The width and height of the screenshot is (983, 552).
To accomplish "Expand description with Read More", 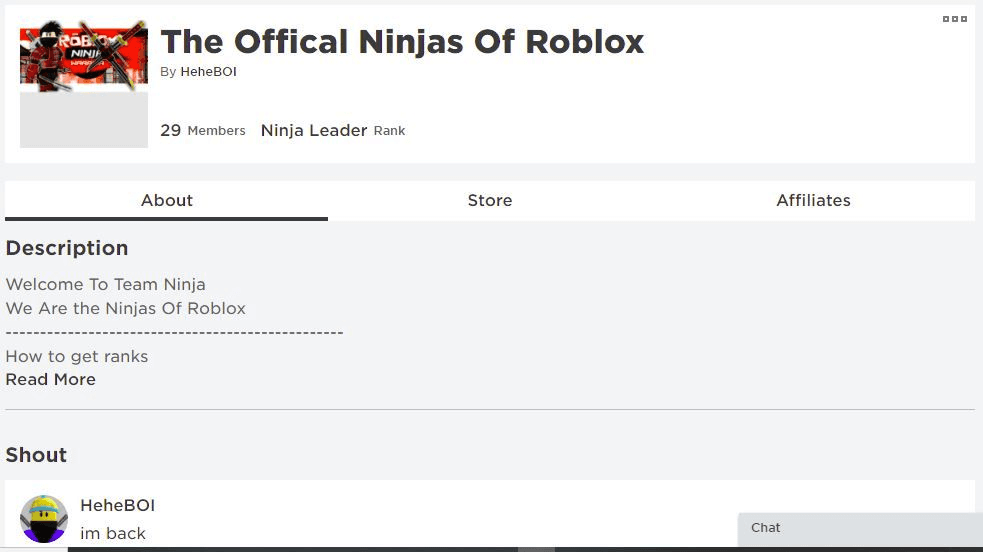I will click(x=51, y=380).
